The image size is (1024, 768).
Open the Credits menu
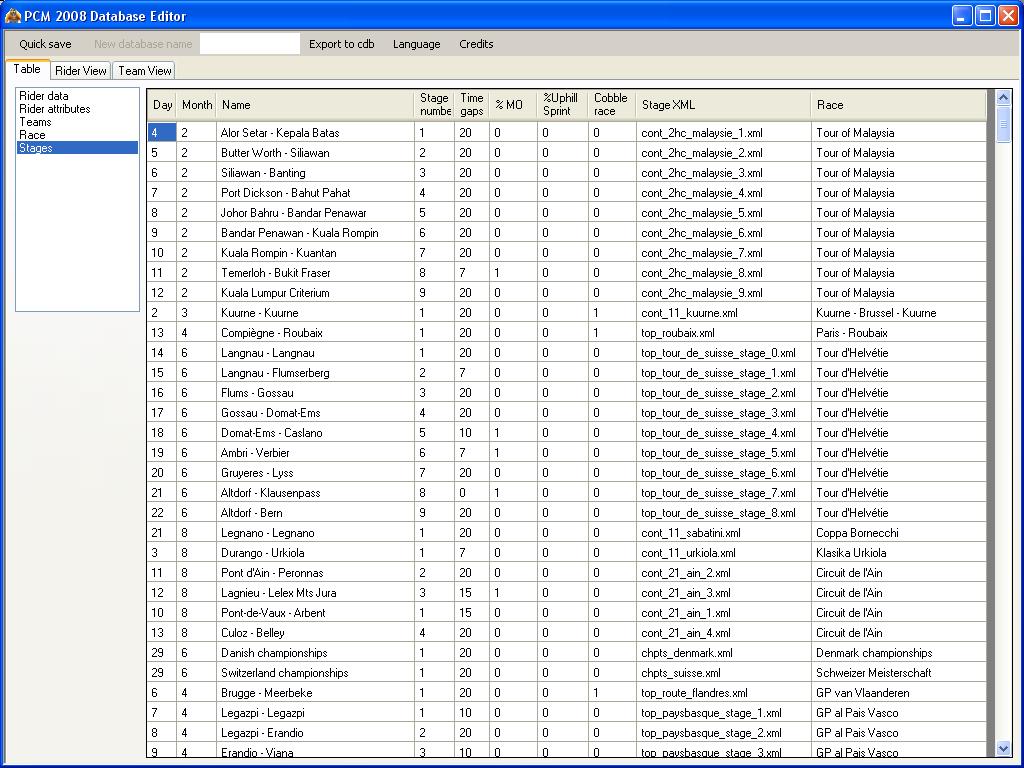pos(476,44)
